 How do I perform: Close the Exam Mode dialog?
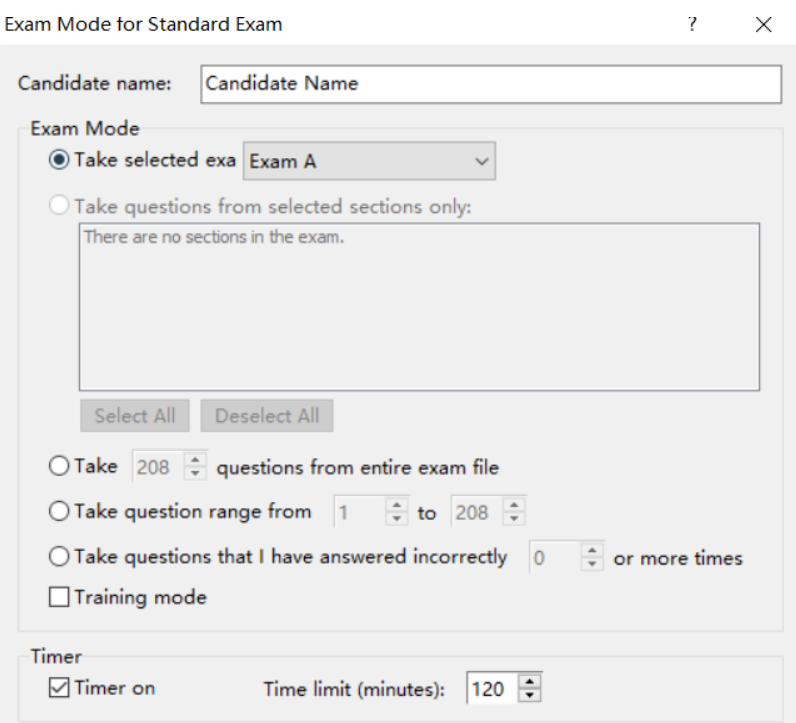click(764, 25)
